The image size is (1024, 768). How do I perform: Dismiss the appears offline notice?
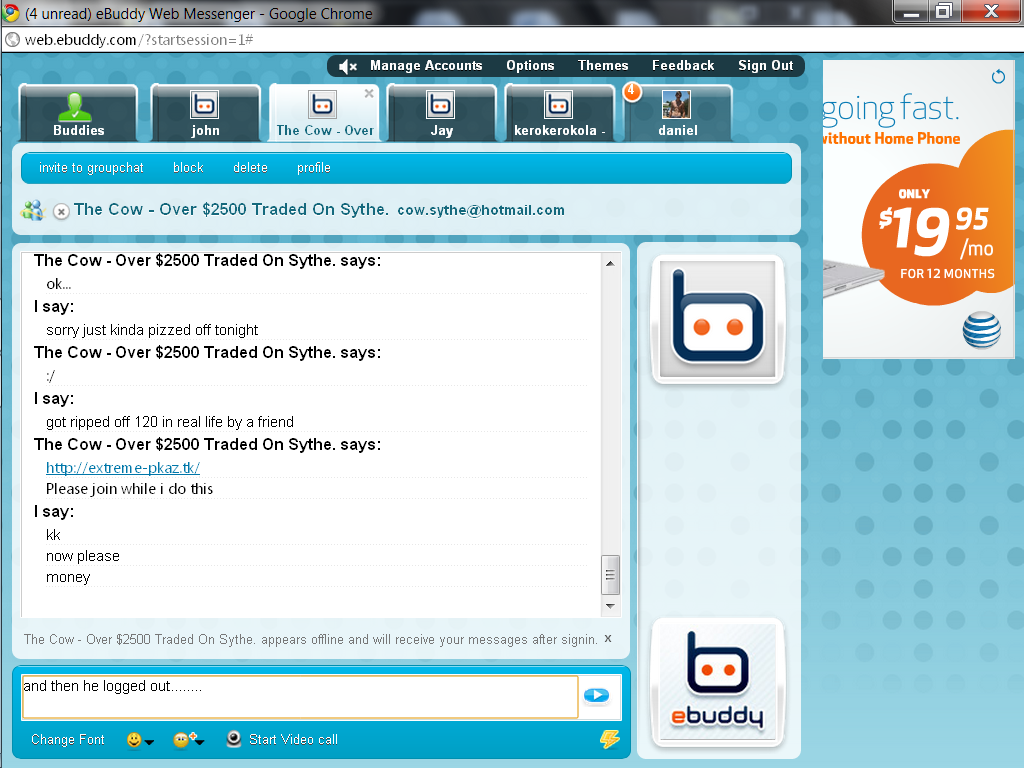coord(608,638)
